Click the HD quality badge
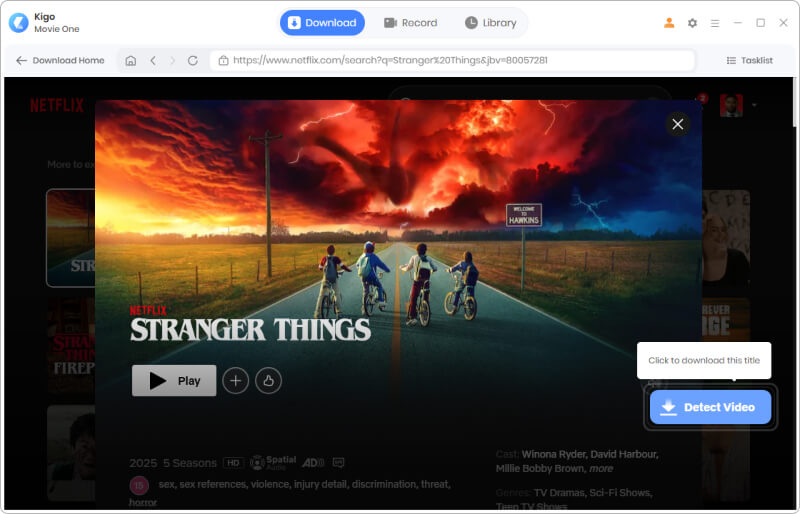 point(233,463)
